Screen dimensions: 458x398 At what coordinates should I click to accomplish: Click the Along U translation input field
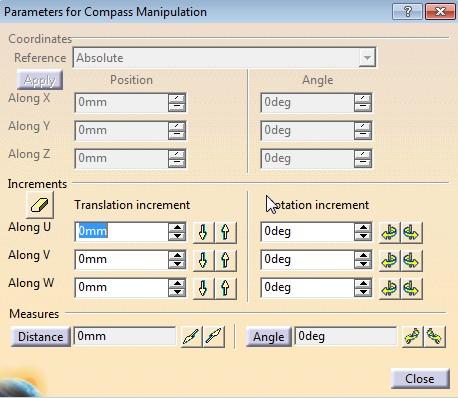[121, 231]
